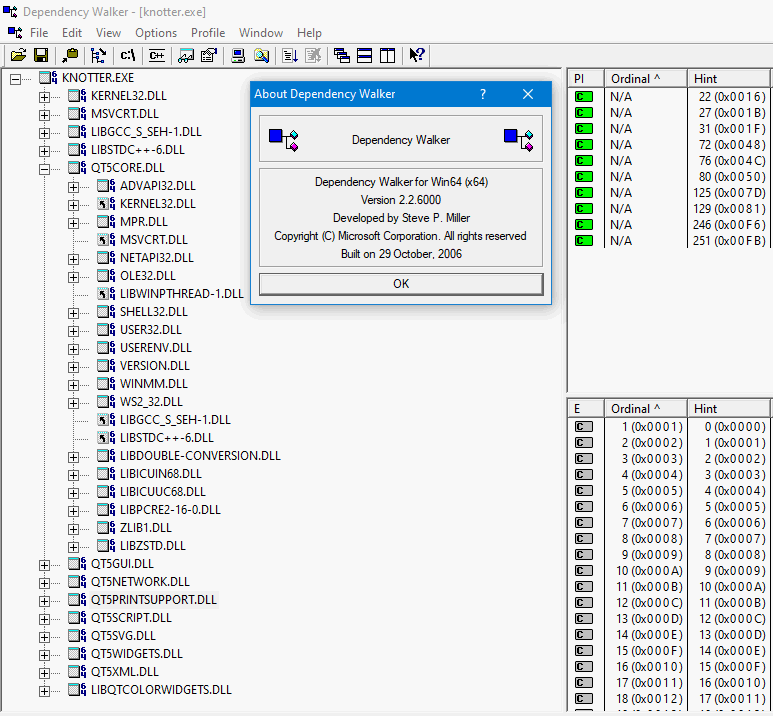Image resolution: width=773 pixels, height=716 pixels.
Task: Click green C icon in hint 22 row
Action: 584,97
